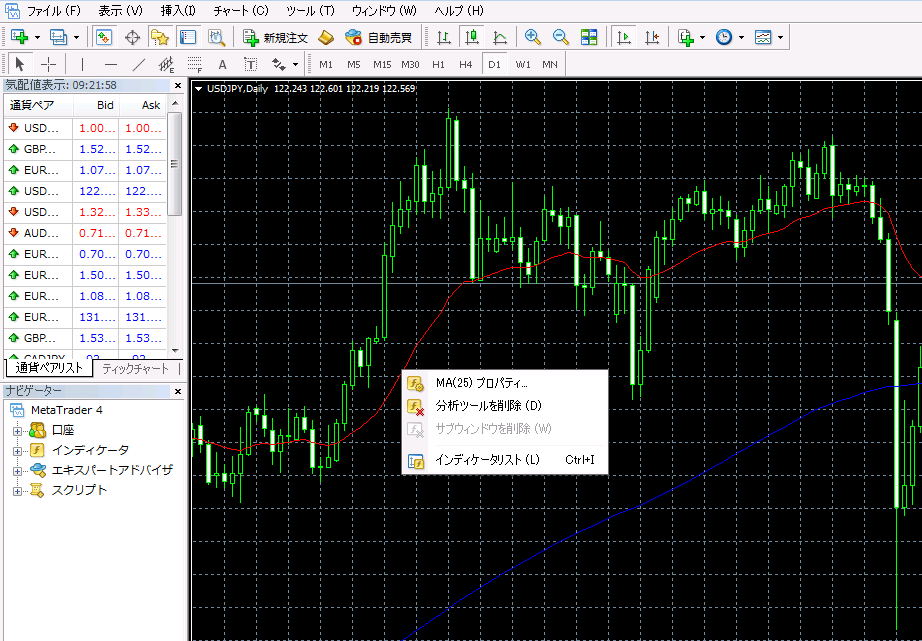Open the 挿入(I) menu
The height and width of the screenshot is (641, 922).
pos(178,11)
